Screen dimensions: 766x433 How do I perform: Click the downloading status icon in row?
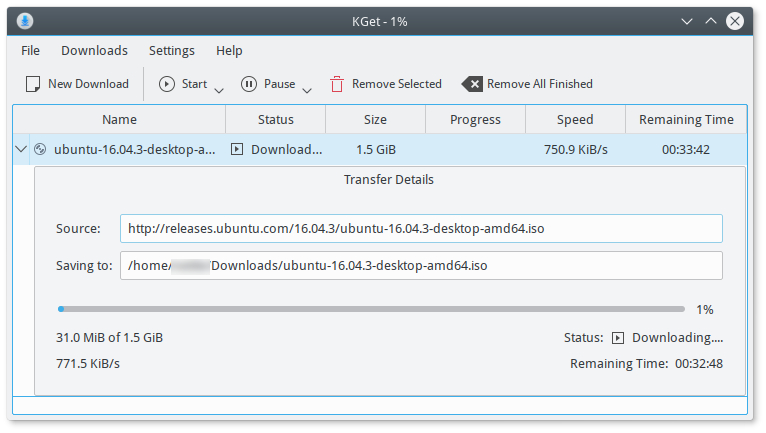pos(237,150)
